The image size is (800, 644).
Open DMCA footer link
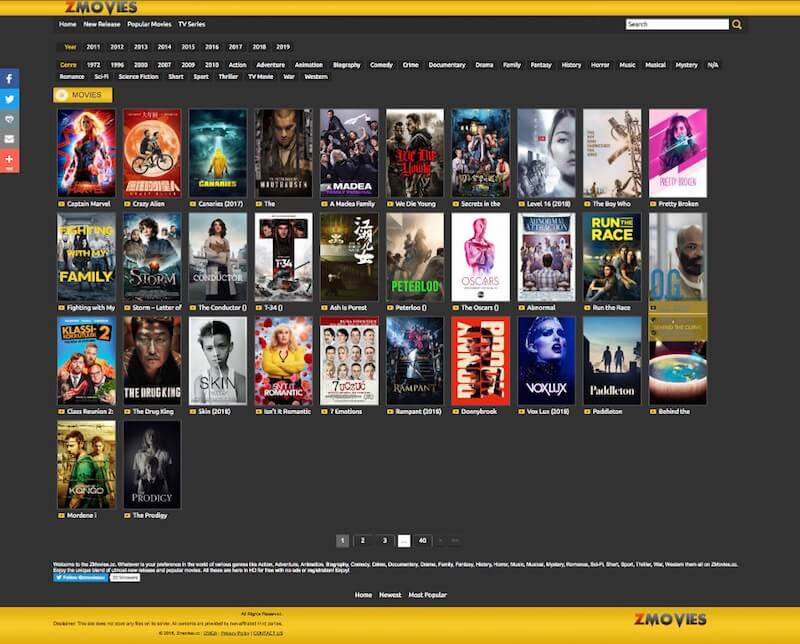click(x=210, y=633)
